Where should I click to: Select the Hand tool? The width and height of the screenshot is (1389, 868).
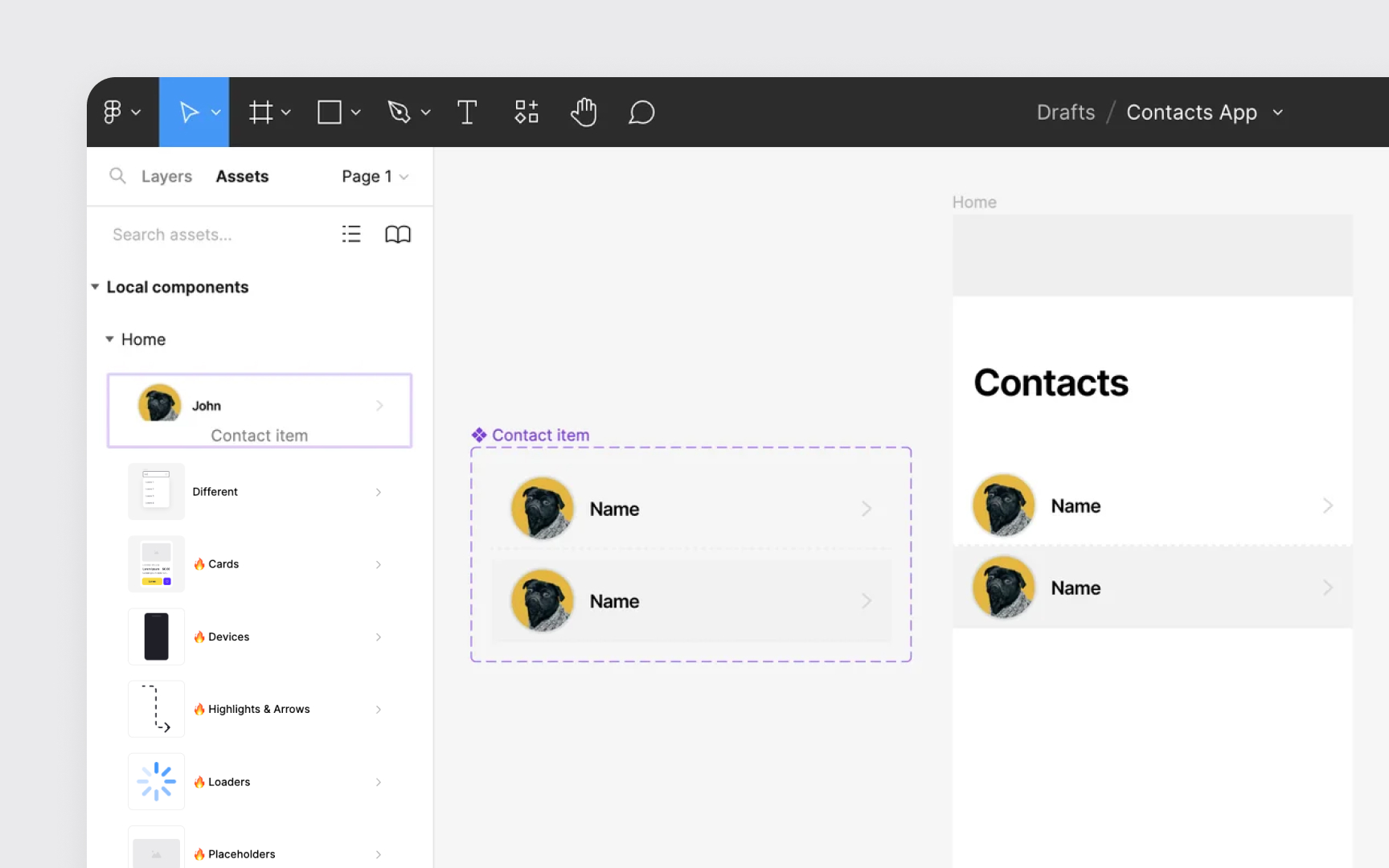pyautogui.click(x=584, y=113)
